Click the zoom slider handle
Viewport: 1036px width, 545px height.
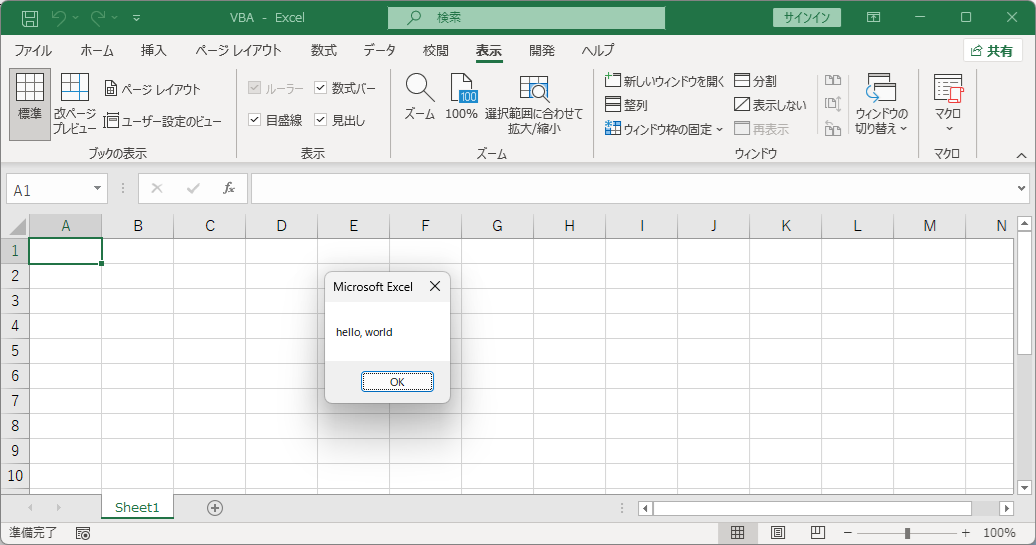[x=907, y=532]
